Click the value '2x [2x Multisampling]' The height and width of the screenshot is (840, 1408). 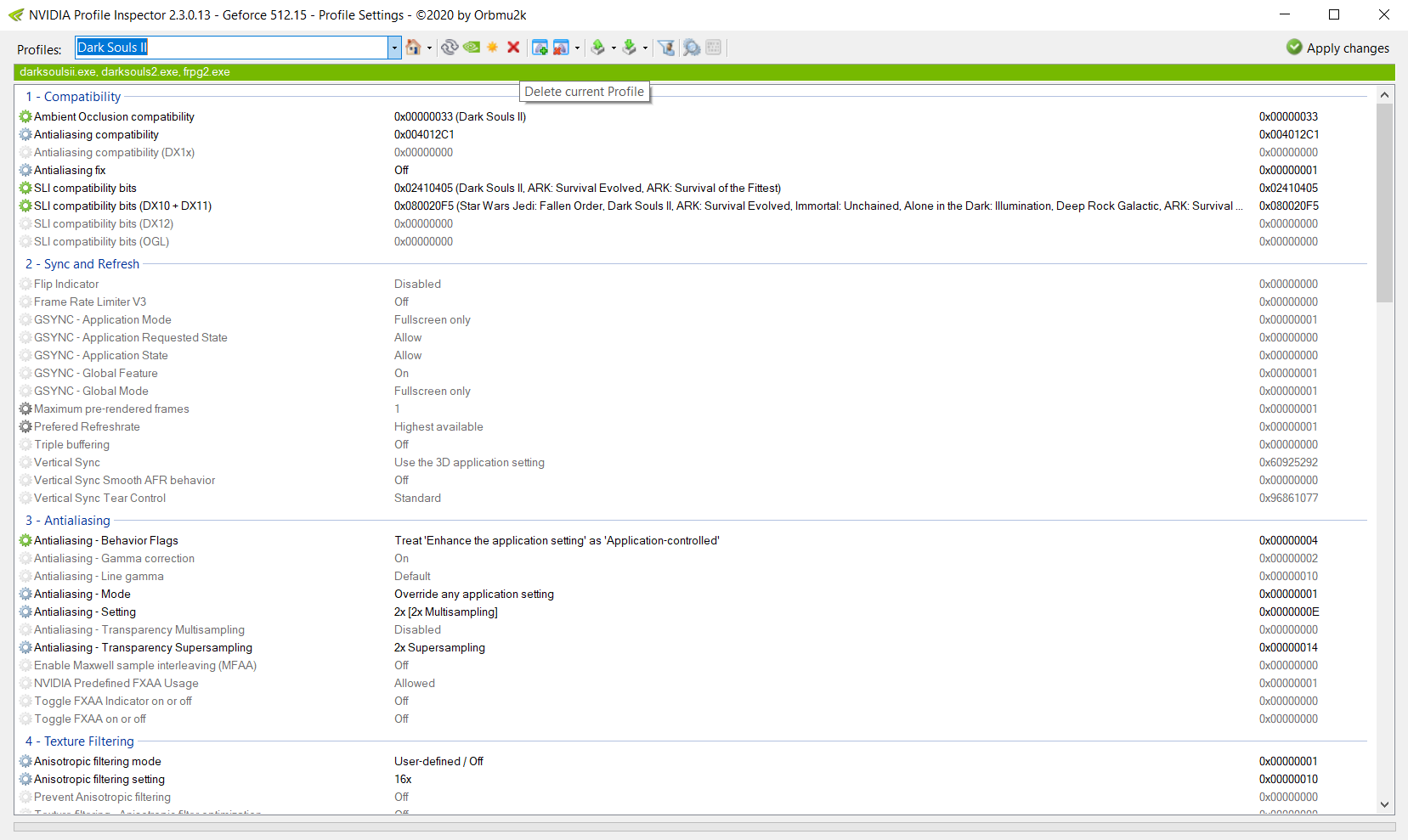click(446, 612)
